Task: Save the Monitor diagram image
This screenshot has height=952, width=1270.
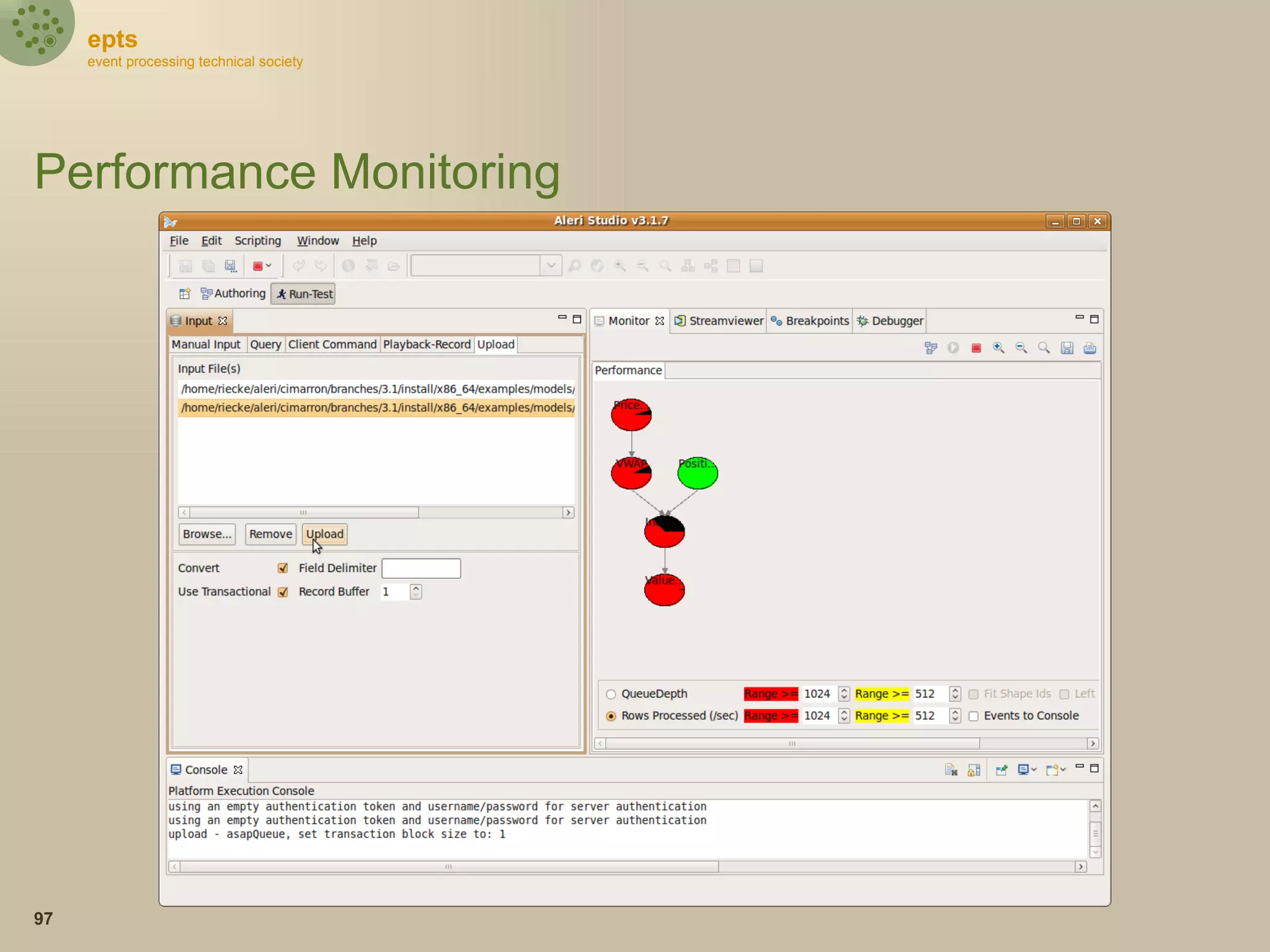Action: (x=1067, y=348)
